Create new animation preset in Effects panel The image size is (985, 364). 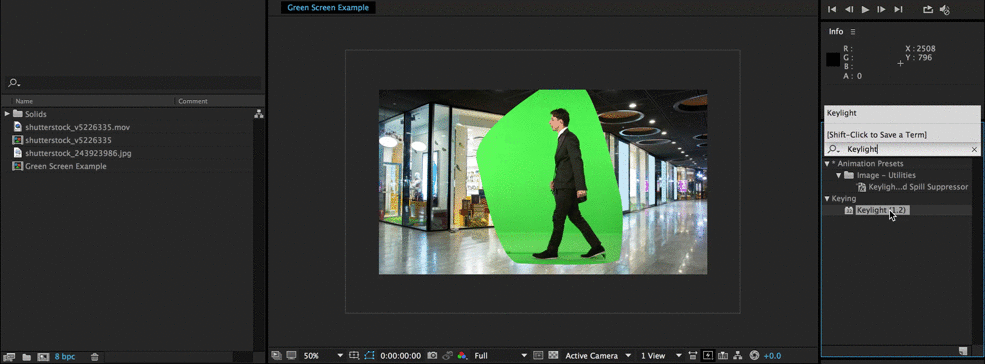point(962,350)
